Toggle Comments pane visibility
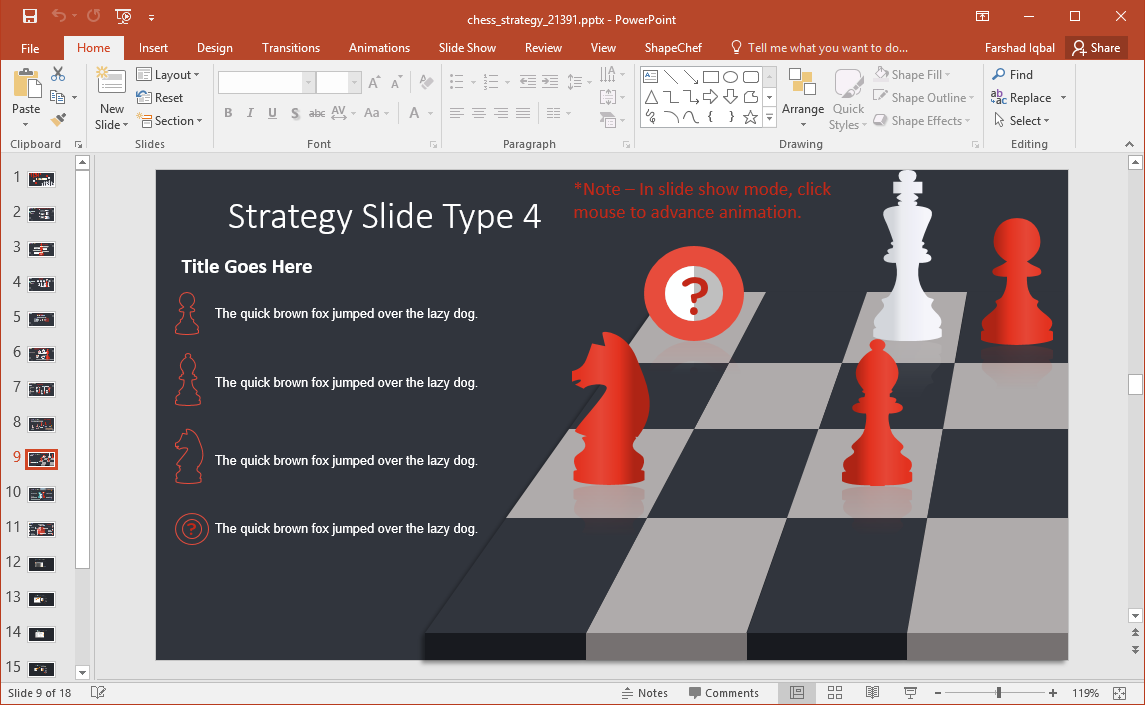Image resolution: width=1145 pixels, height=705 pixels. [724, 692]
